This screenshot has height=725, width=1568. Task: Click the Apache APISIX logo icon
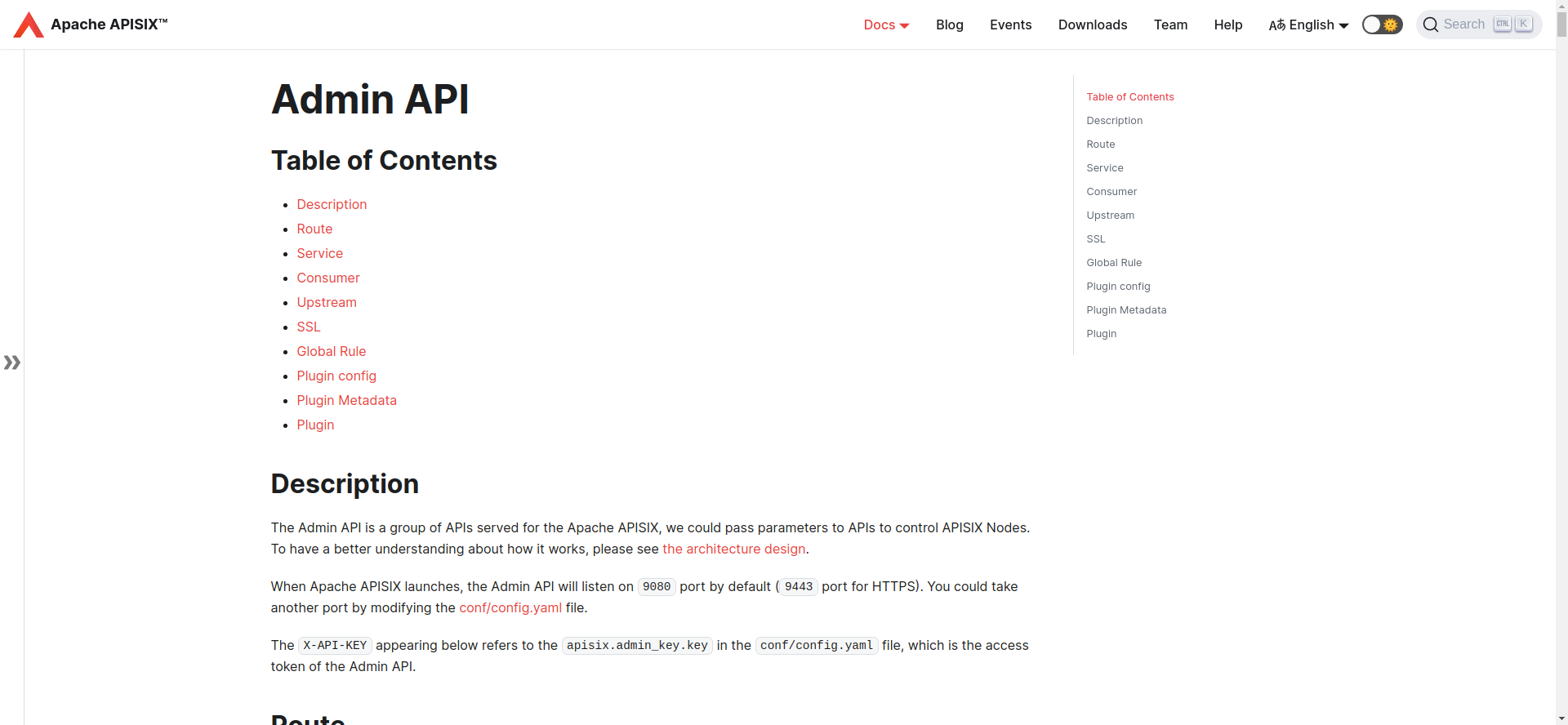click(29, 24)
